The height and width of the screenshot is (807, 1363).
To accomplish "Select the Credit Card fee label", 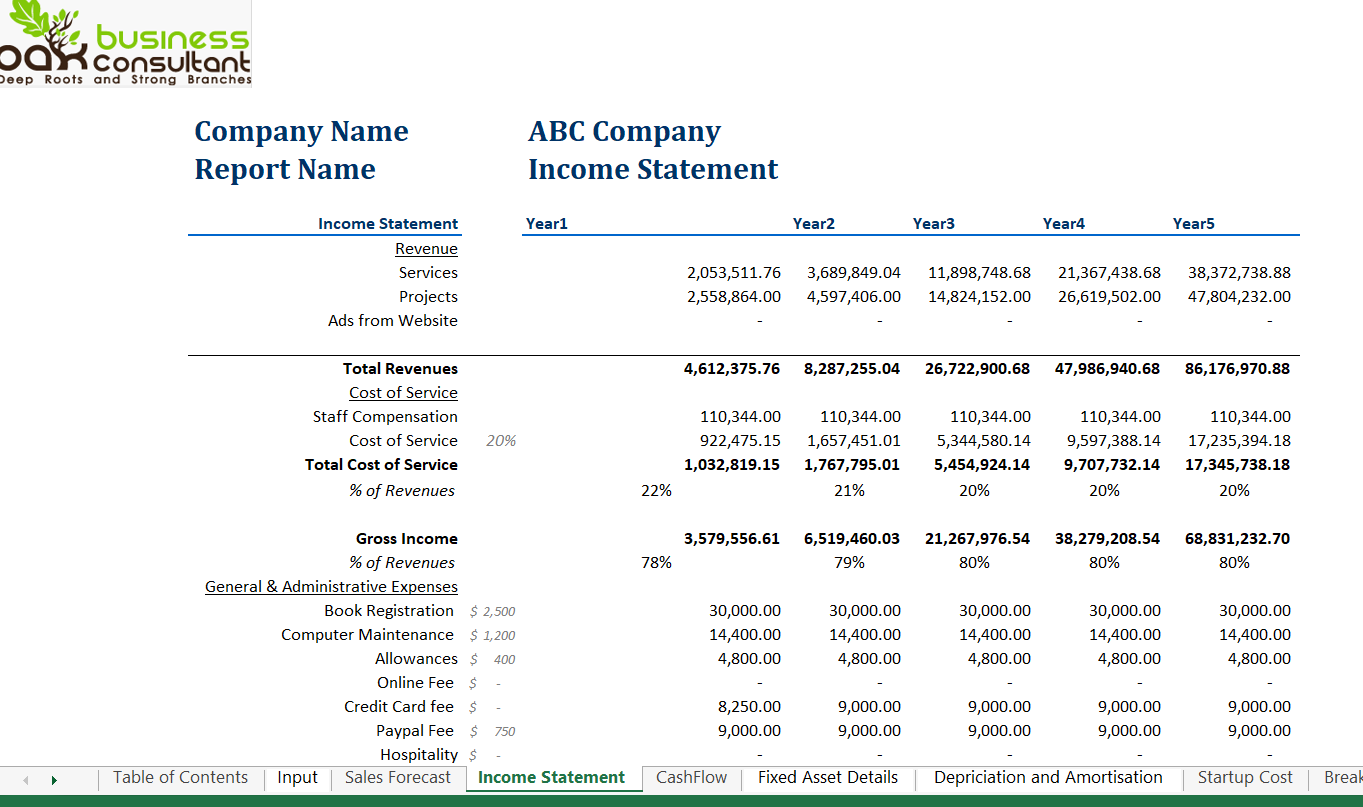I will tap(399, 707).
